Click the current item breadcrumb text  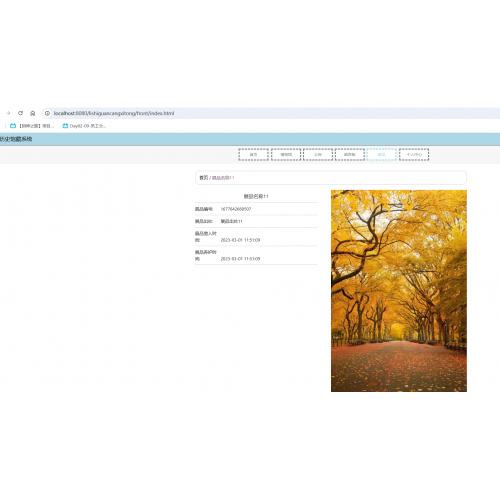[223, 178]
